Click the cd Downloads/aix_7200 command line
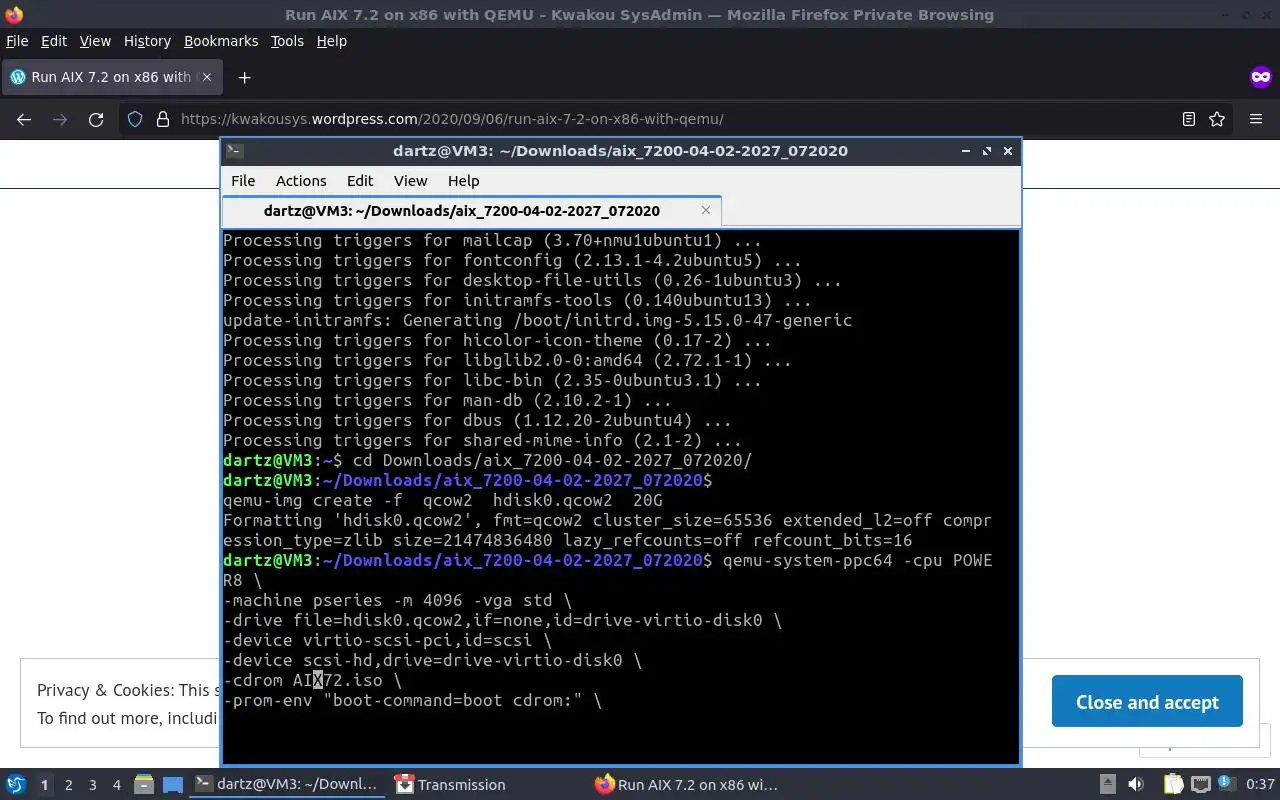 [x=487, y=460]
